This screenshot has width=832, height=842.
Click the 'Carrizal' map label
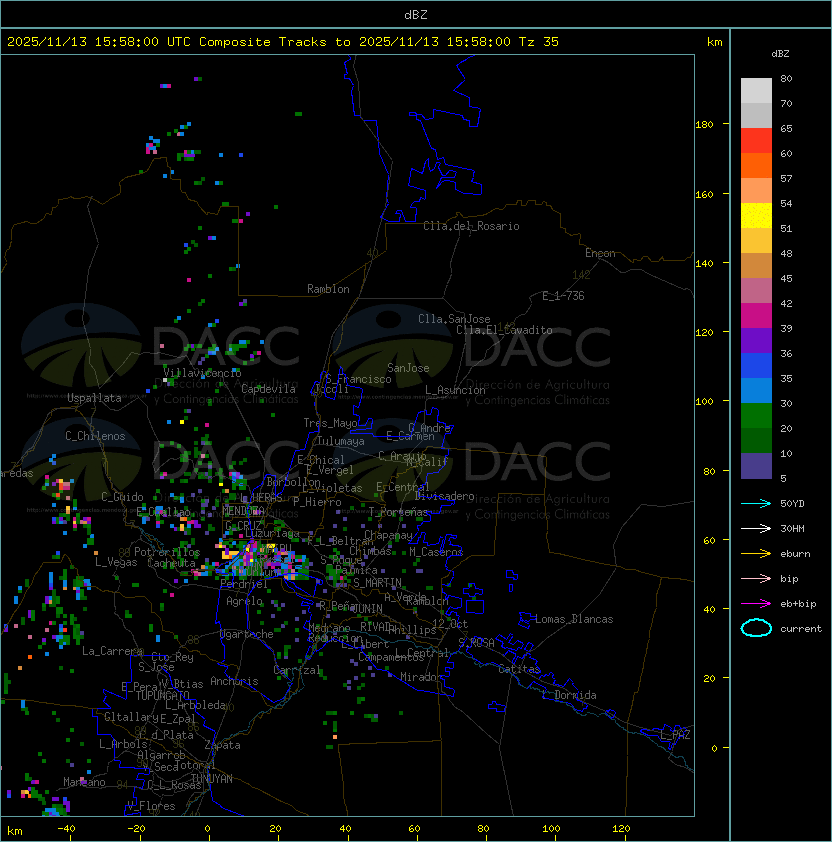click(x=297, y=670)
